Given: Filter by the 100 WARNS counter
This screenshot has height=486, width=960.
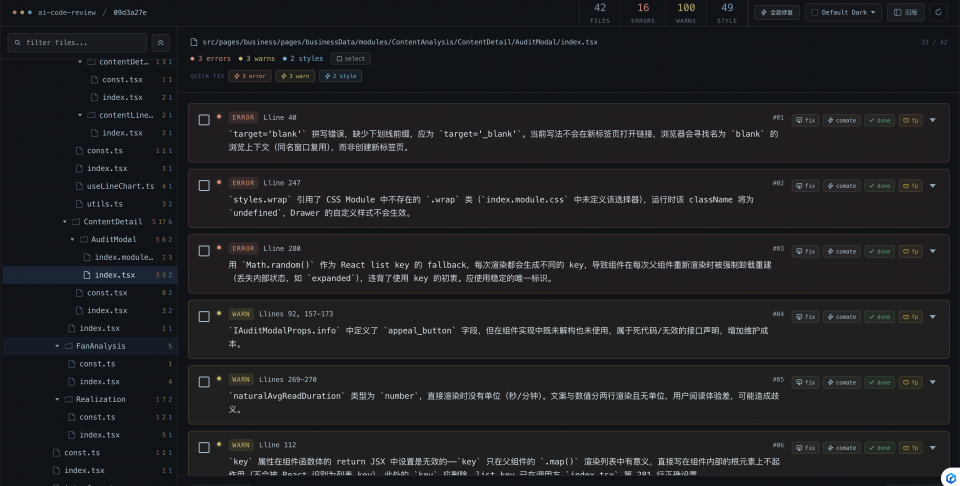Looking at the screenshot, I should [x=686, y=13].
